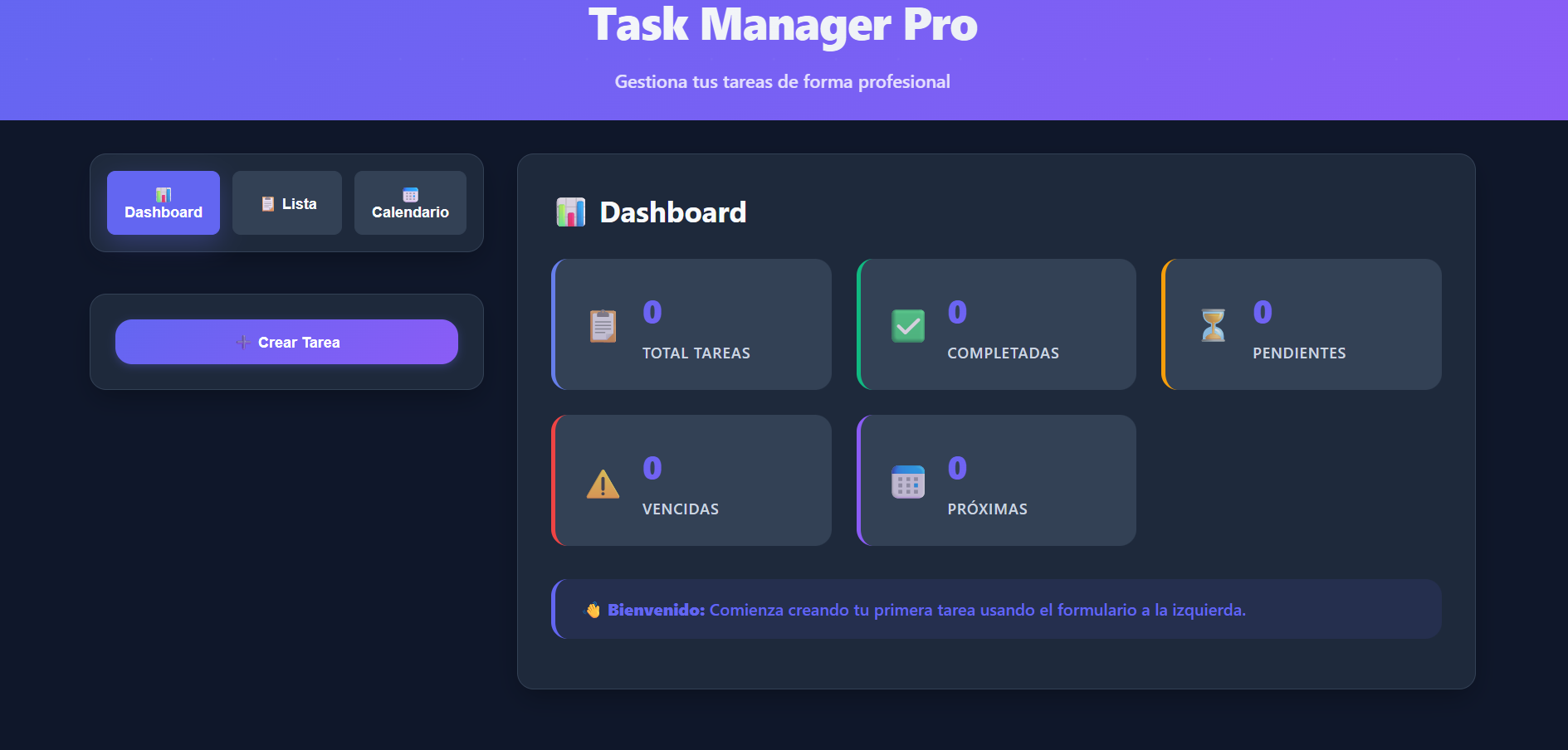Image resolution: width=1568 pixels, height=750 pixels.
Task: Click the Pendientes card label
Action: click(1300, 353)
